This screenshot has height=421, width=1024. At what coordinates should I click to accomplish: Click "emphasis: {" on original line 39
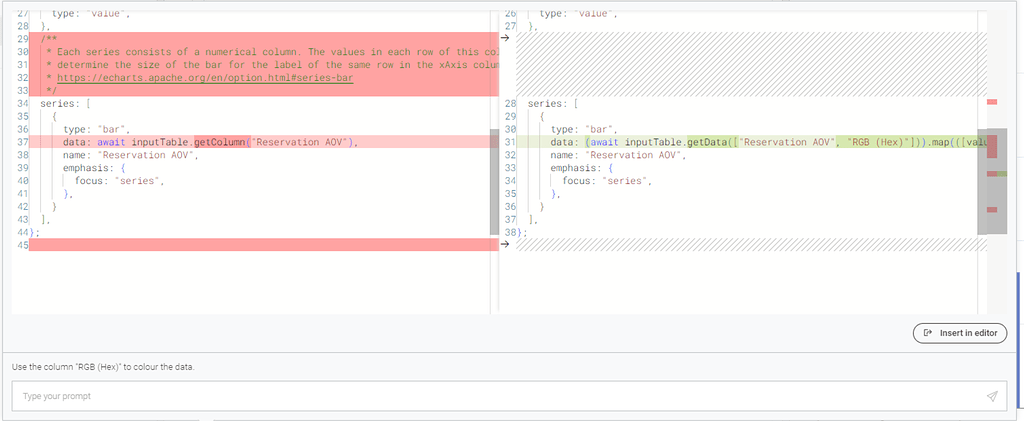pos(95,168)
